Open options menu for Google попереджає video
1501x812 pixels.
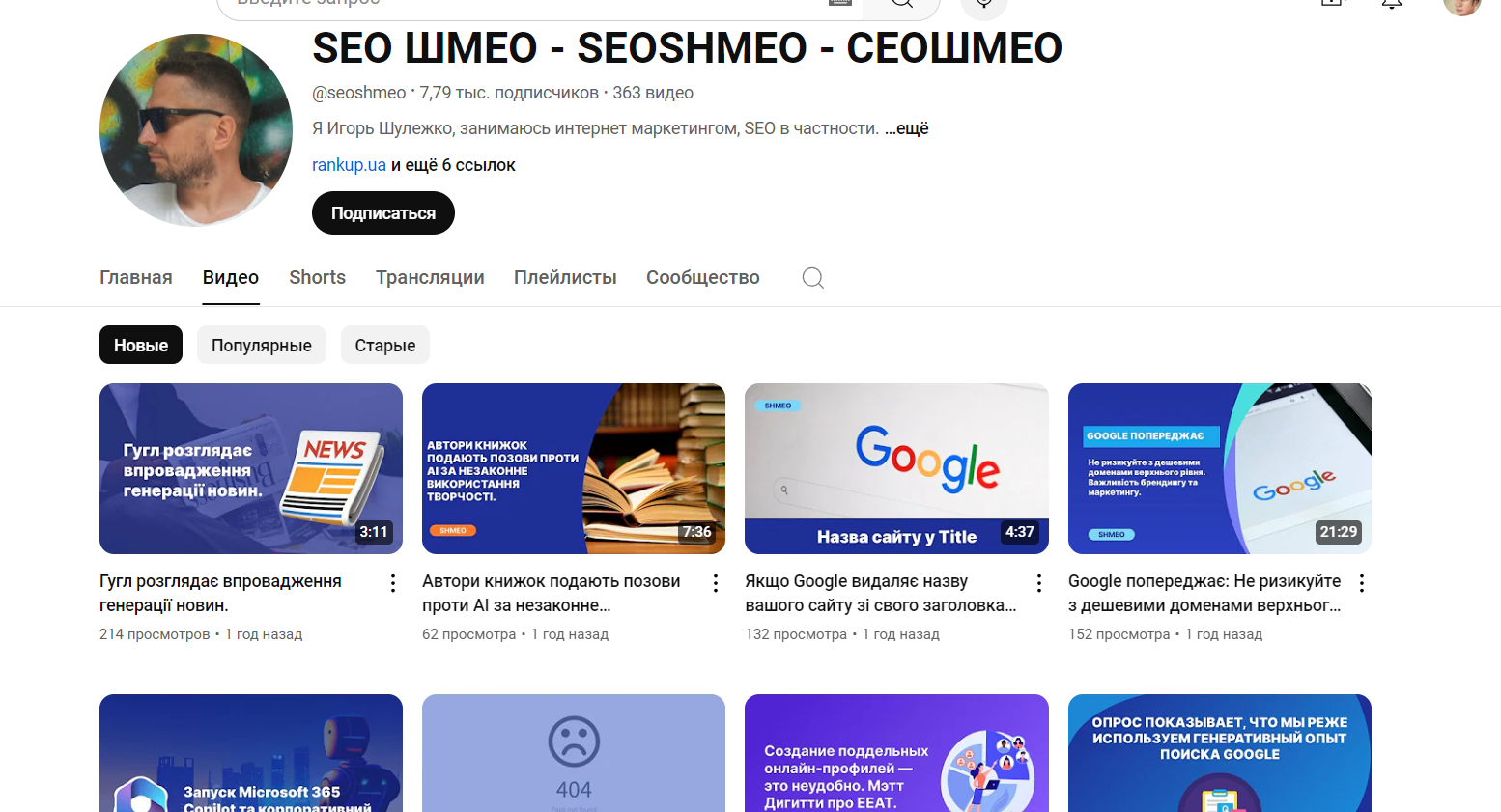click(1362, 583)
